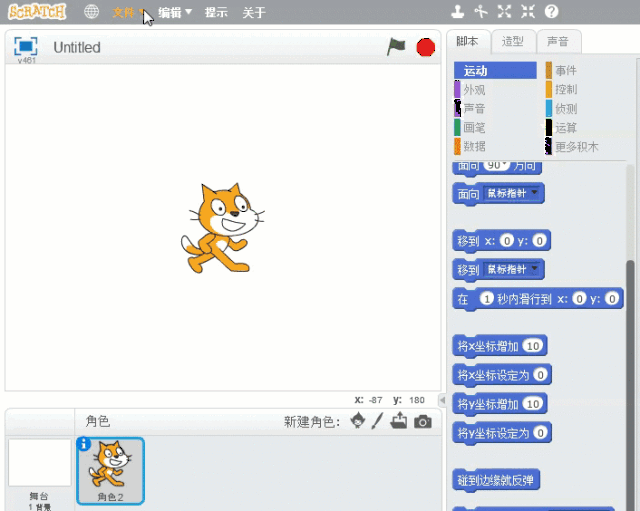Click the blocks palette scrollbar
Image resolution: width=640 pixels, height=511 pixels.
point(630,384)
